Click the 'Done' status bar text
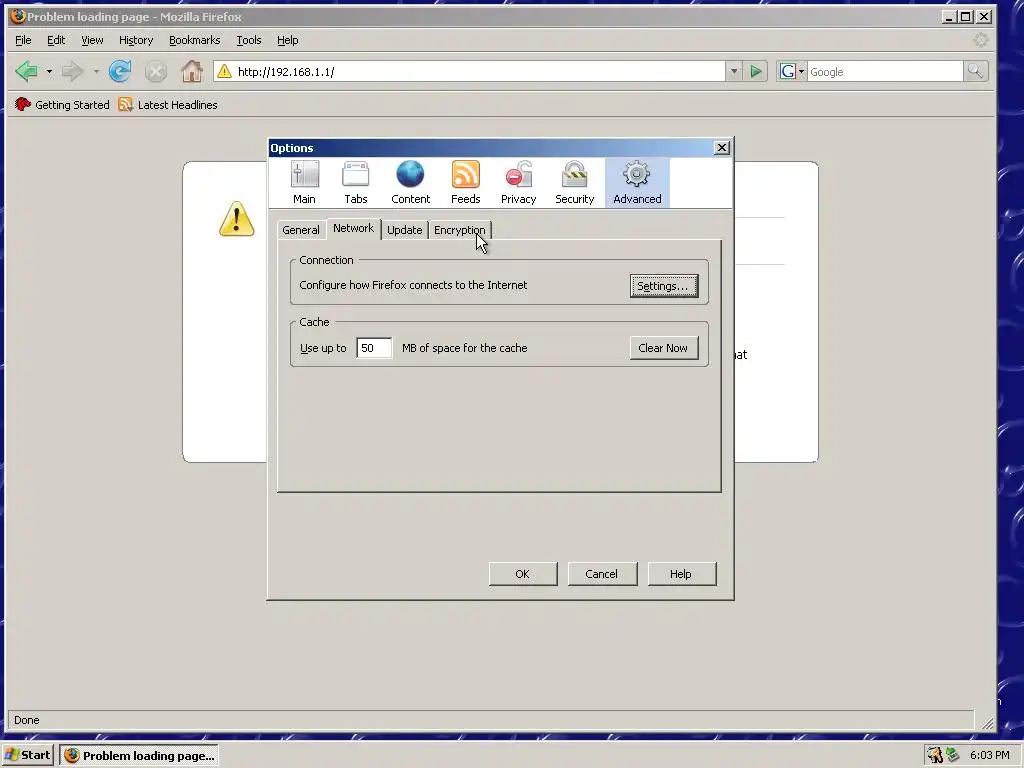Image resolution: width=1024 pixels, height=768 pixels. 27,720
